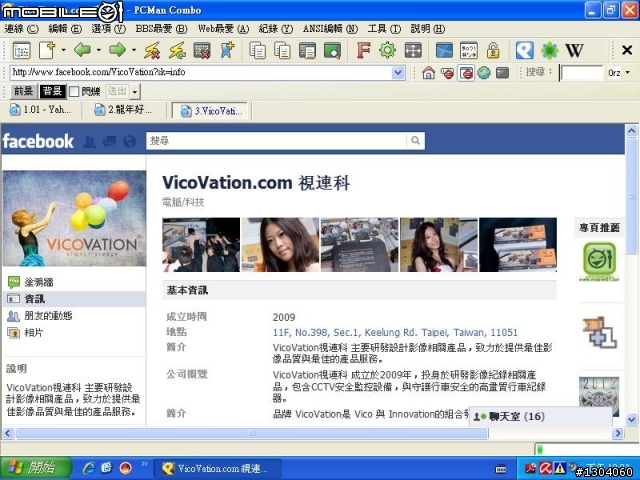The height and width of the screenshot is (480, 640).
Task: Open Facebook messages icon
Action: click(x=109, y=141)
